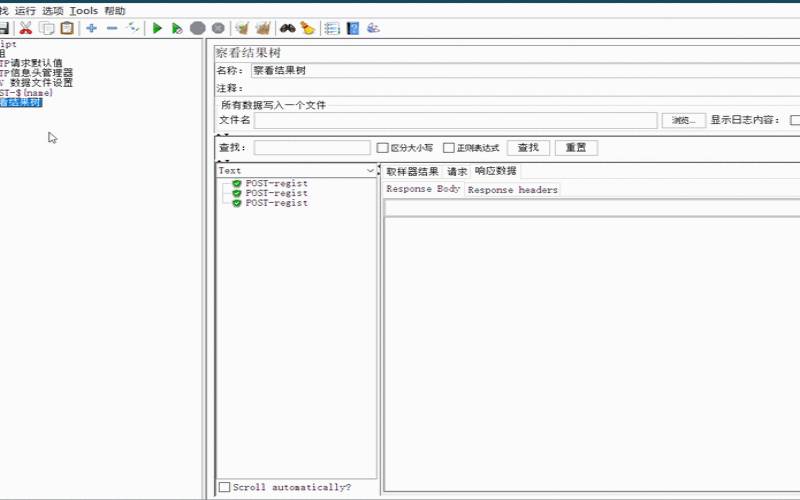
Task: Enable Scroll automatically? checkbox
Action: point(224,487)
